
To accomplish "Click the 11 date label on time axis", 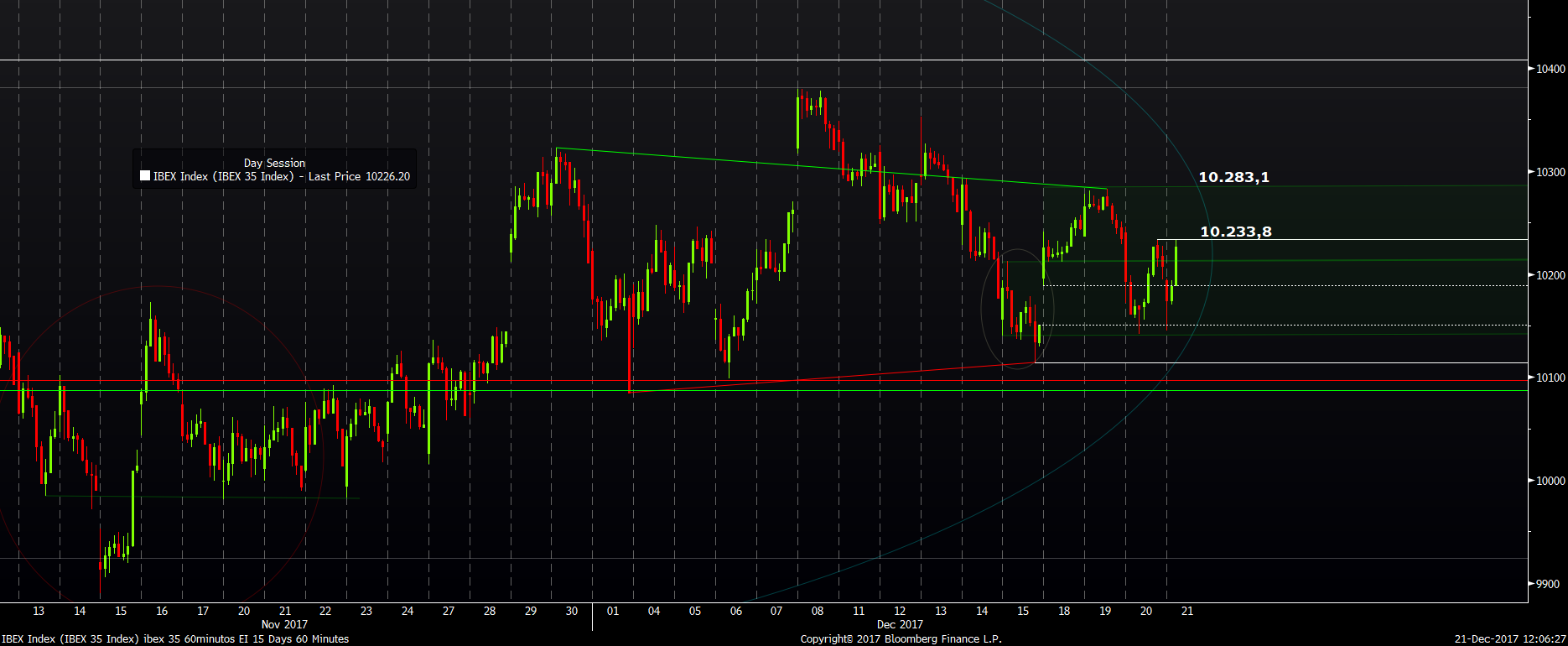I will pos(859,611).
